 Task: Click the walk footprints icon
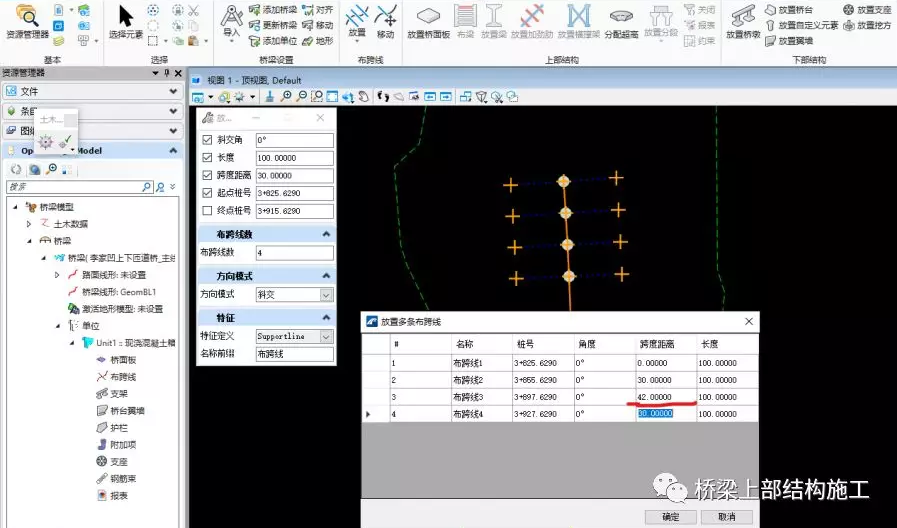[x=383, y=97]
